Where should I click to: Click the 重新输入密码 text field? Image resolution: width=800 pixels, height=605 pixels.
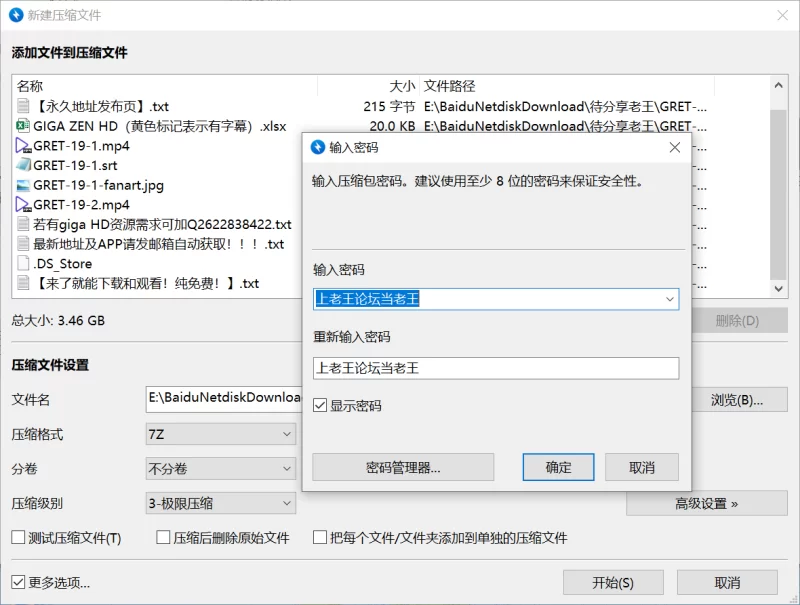pyautogui.click(x=496, y=368)
